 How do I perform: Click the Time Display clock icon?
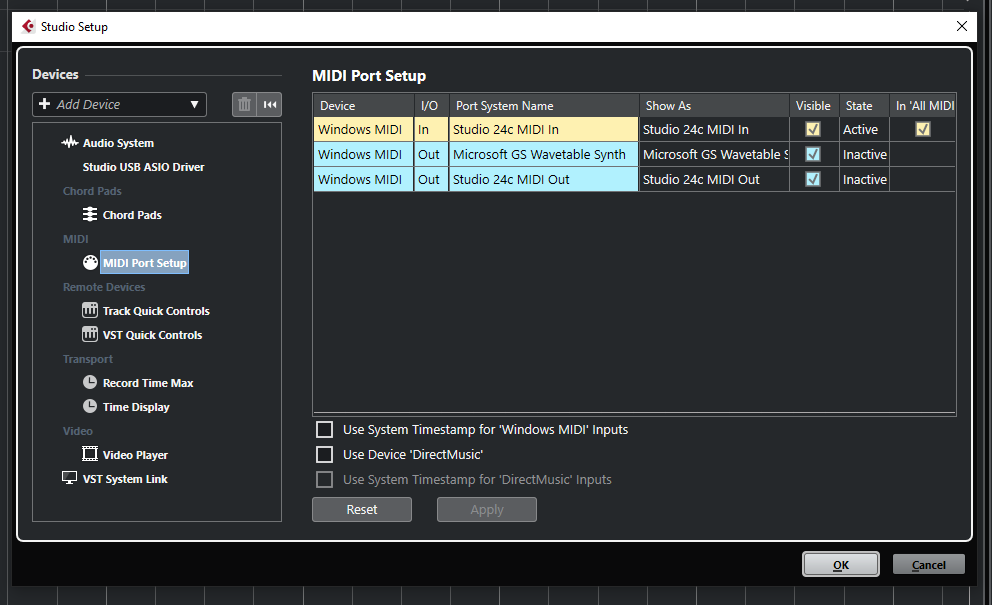click(x=90, y=406)
